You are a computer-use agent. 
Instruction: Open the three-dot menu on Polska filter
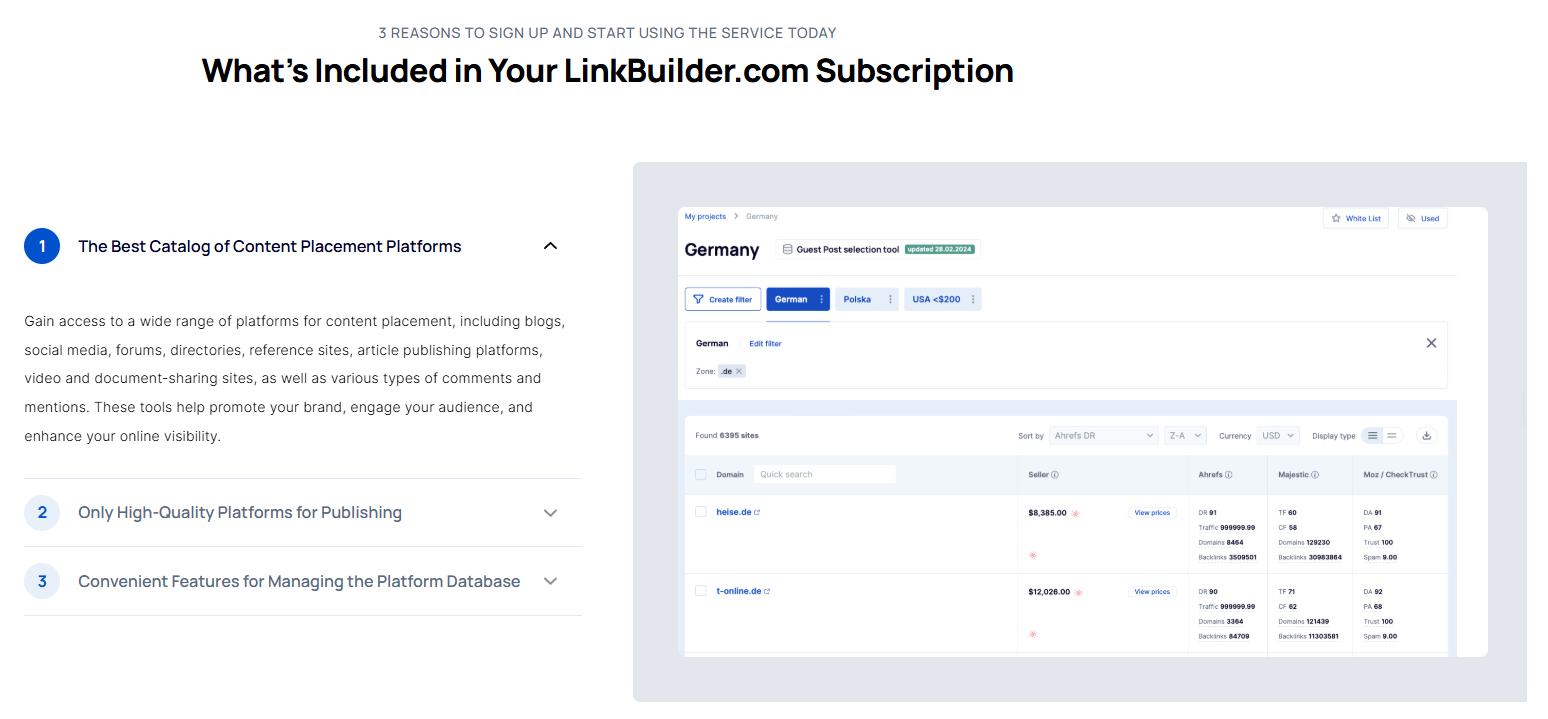coord(890,299)
